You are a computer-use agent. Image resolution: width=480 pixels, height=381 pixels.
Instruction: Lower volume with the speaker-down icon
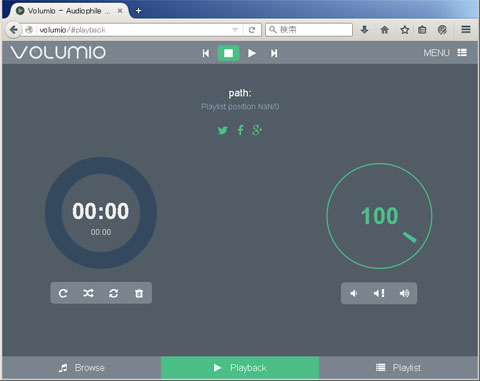click(354, 293)
